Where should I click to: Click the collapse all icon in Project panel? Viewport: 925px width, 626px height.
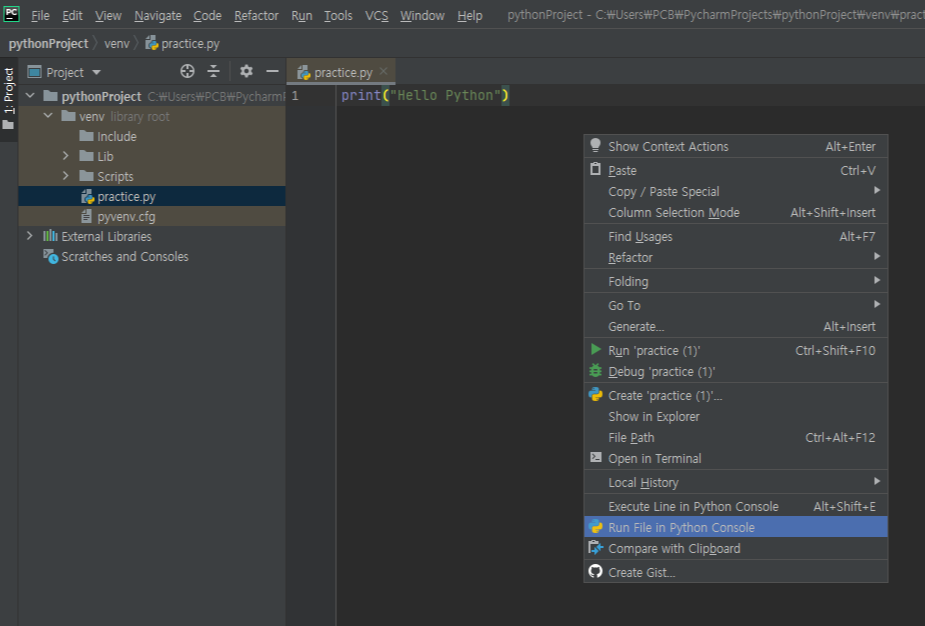pyautogui.click(x=214, y=71)
